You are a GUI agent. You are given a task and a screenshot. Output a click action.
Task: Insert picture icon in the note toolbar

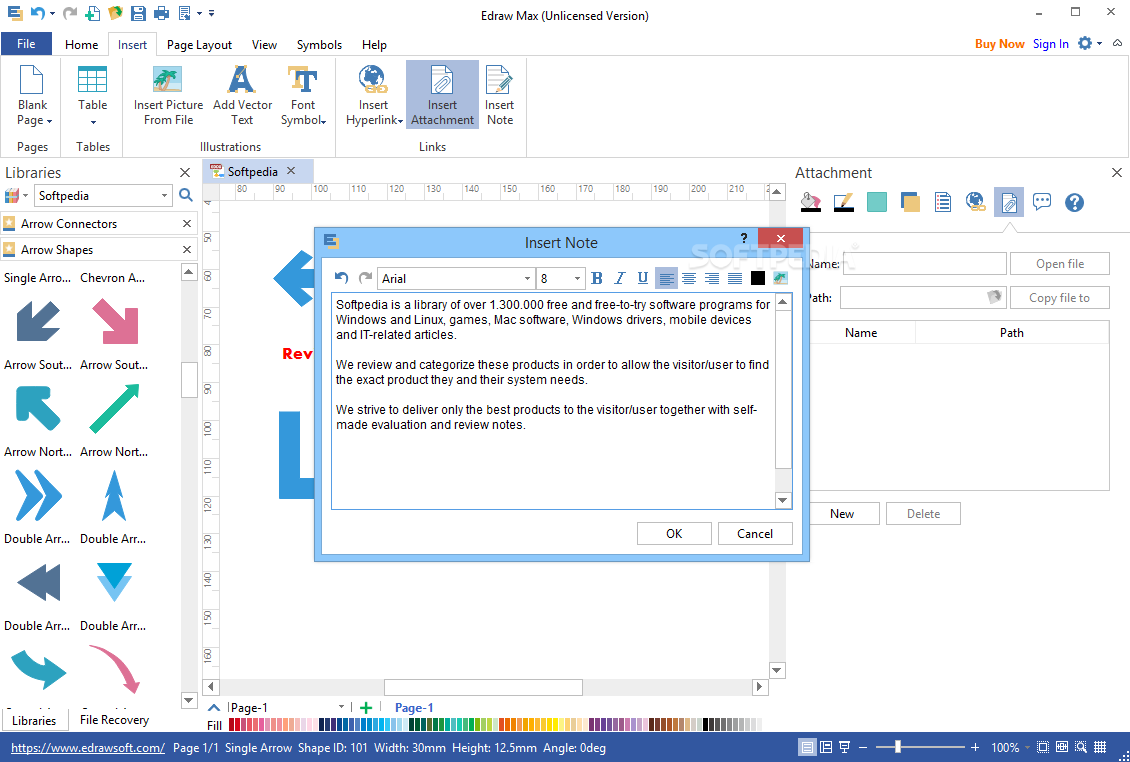click(x=780, y=278)
